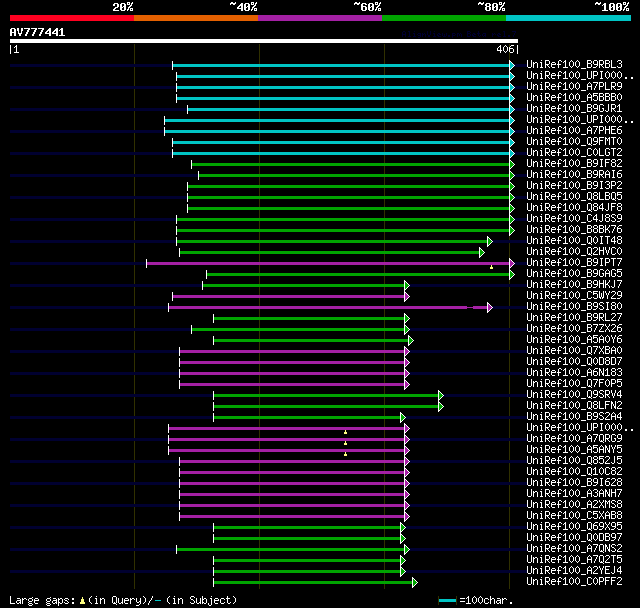Select the UniRef100_B9HKJ7 label
The height and width of the screenshot is (608, 640).
(x=574, y=285)
